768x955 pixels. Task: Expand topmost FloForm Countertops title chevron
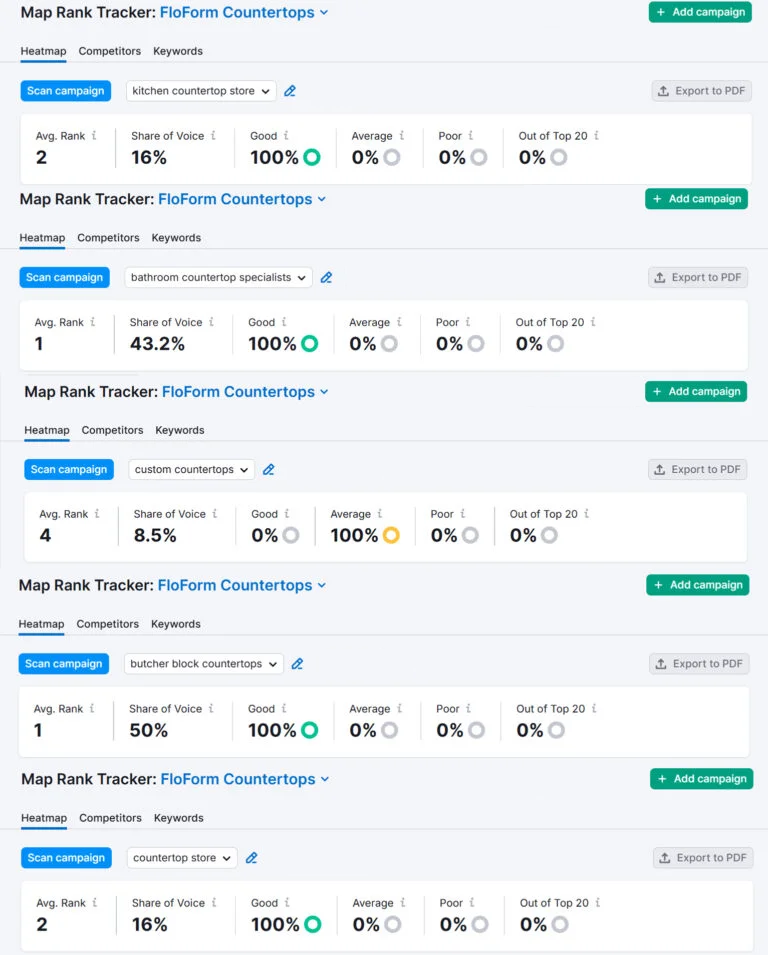(323, 13)
